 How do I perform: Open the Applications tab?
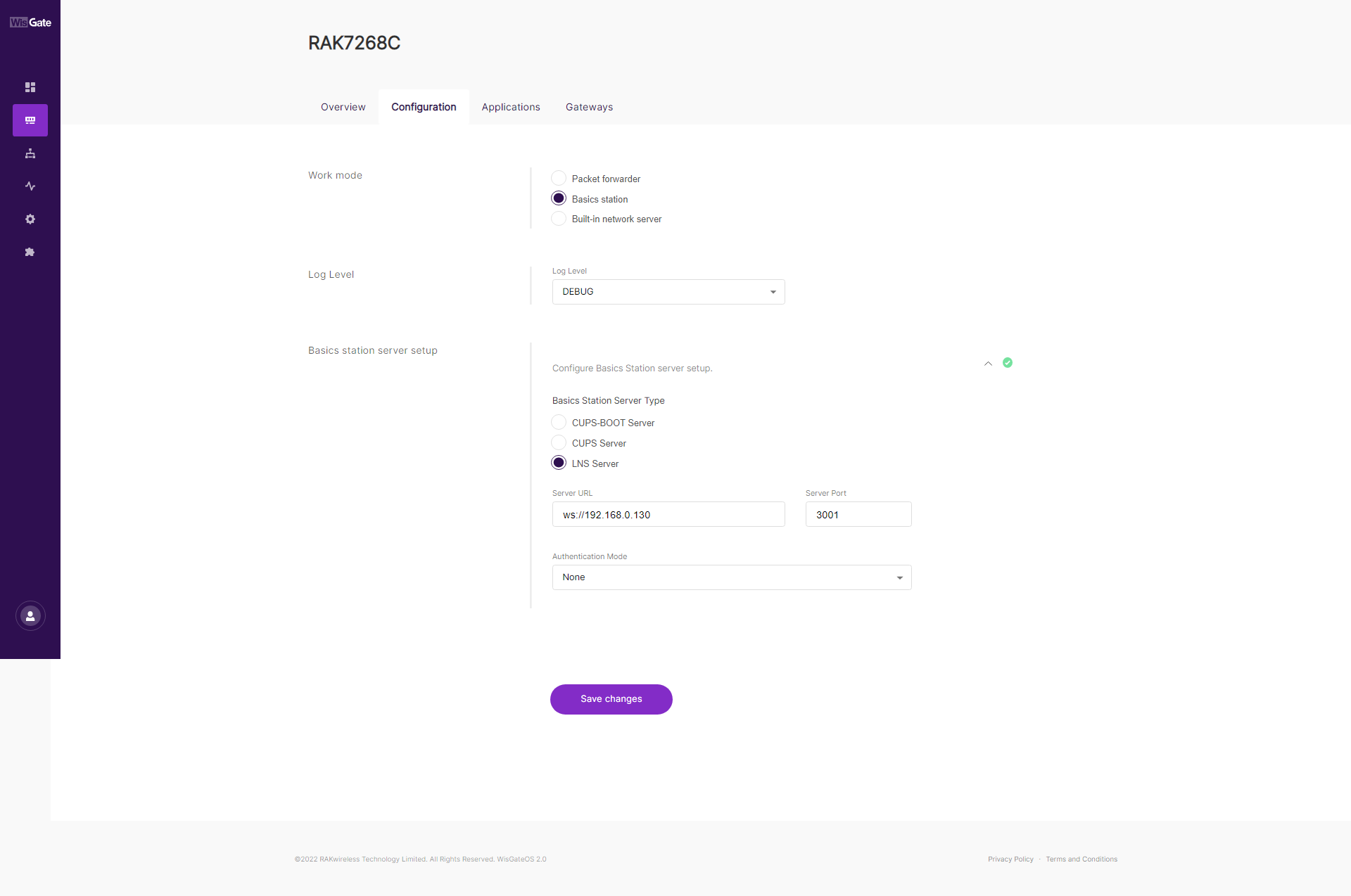(x=510, y=106)
